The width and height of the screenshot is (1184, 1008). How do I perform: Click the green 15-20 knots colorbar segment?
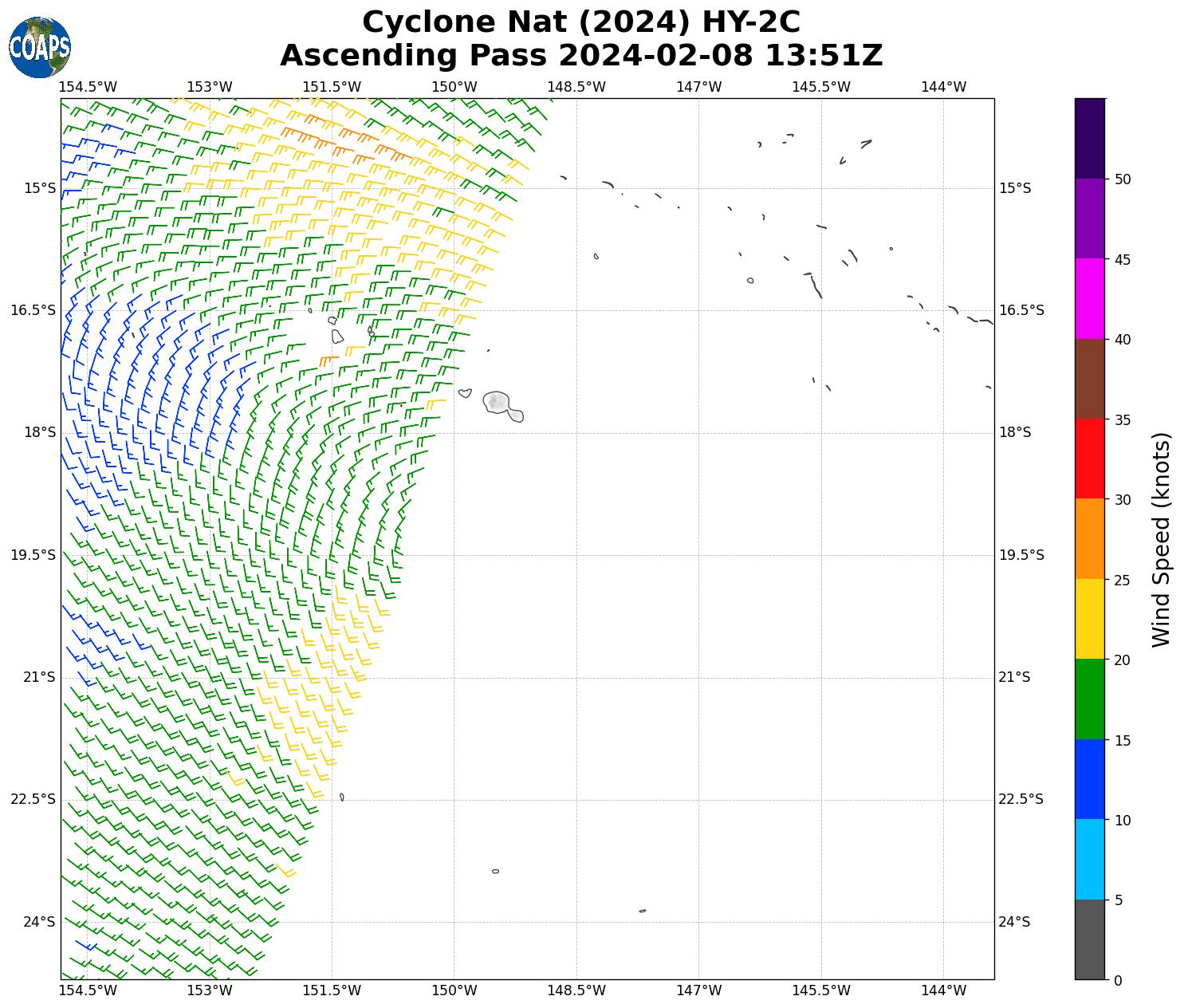[x=1089, y=699]
